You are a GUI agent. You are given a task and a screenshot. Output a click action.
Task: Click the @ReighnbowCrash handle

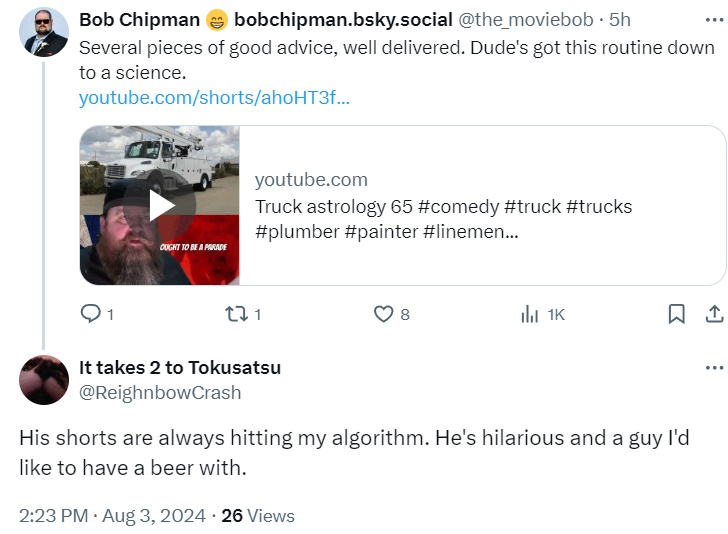coord(160,392)
